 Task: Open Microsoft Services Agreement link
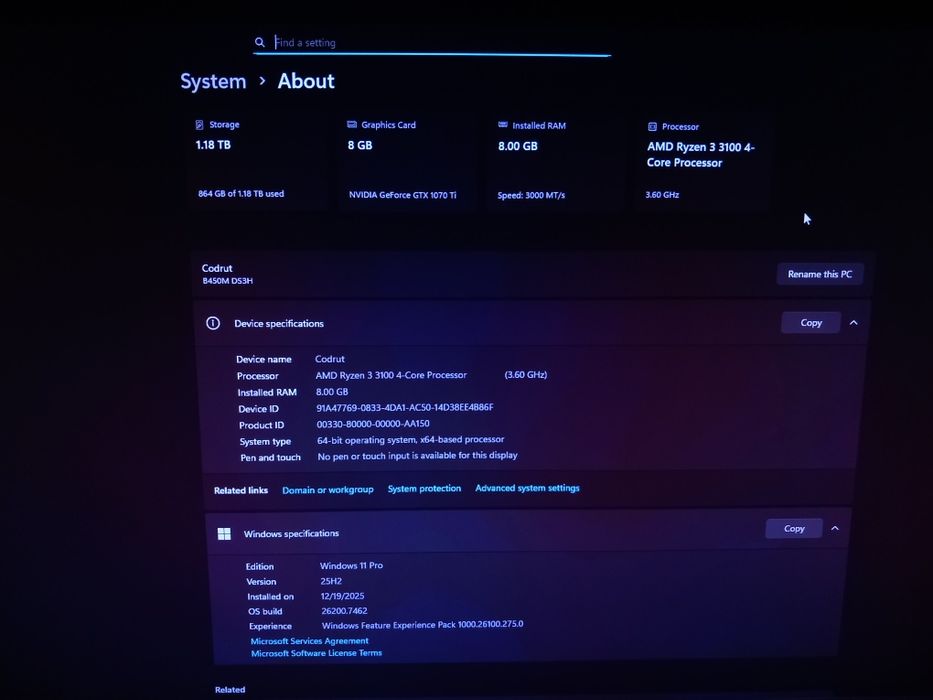pyautogui.click(x=309, y=641)
